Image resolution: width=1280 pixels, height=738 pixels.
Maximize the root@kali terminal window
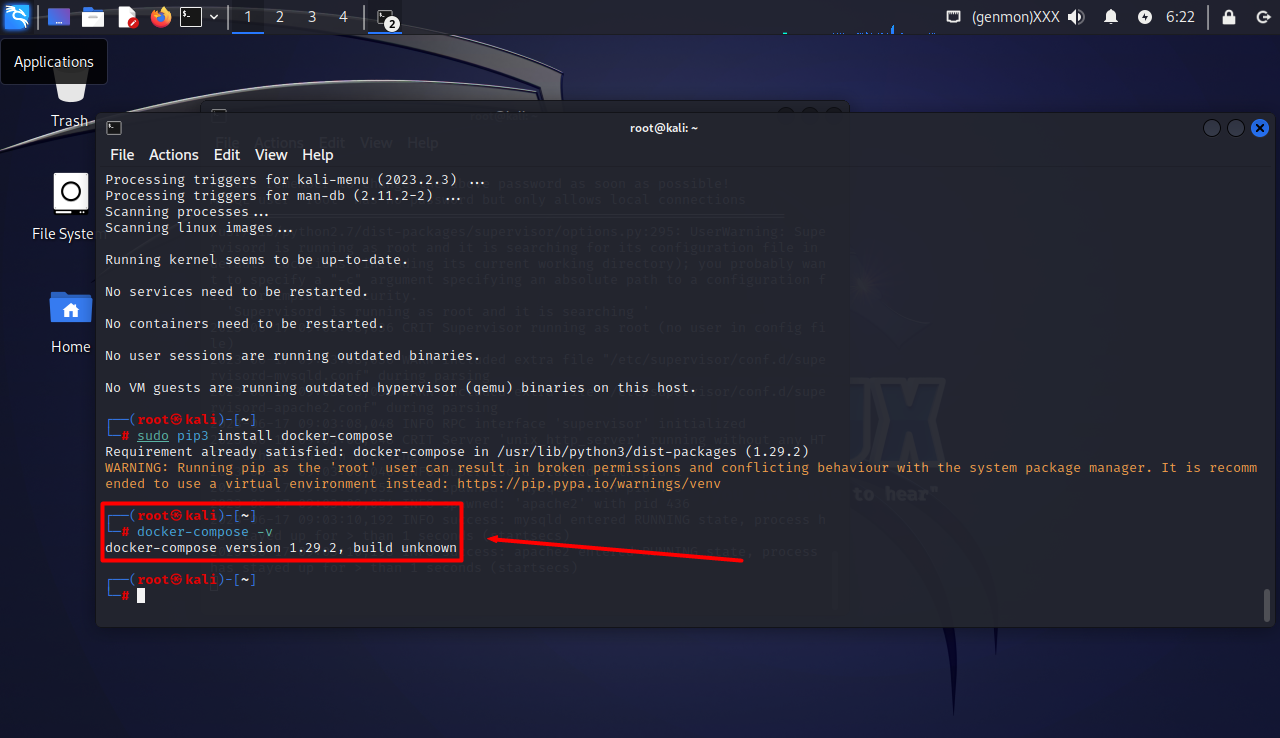click(x=1236, y=128)
